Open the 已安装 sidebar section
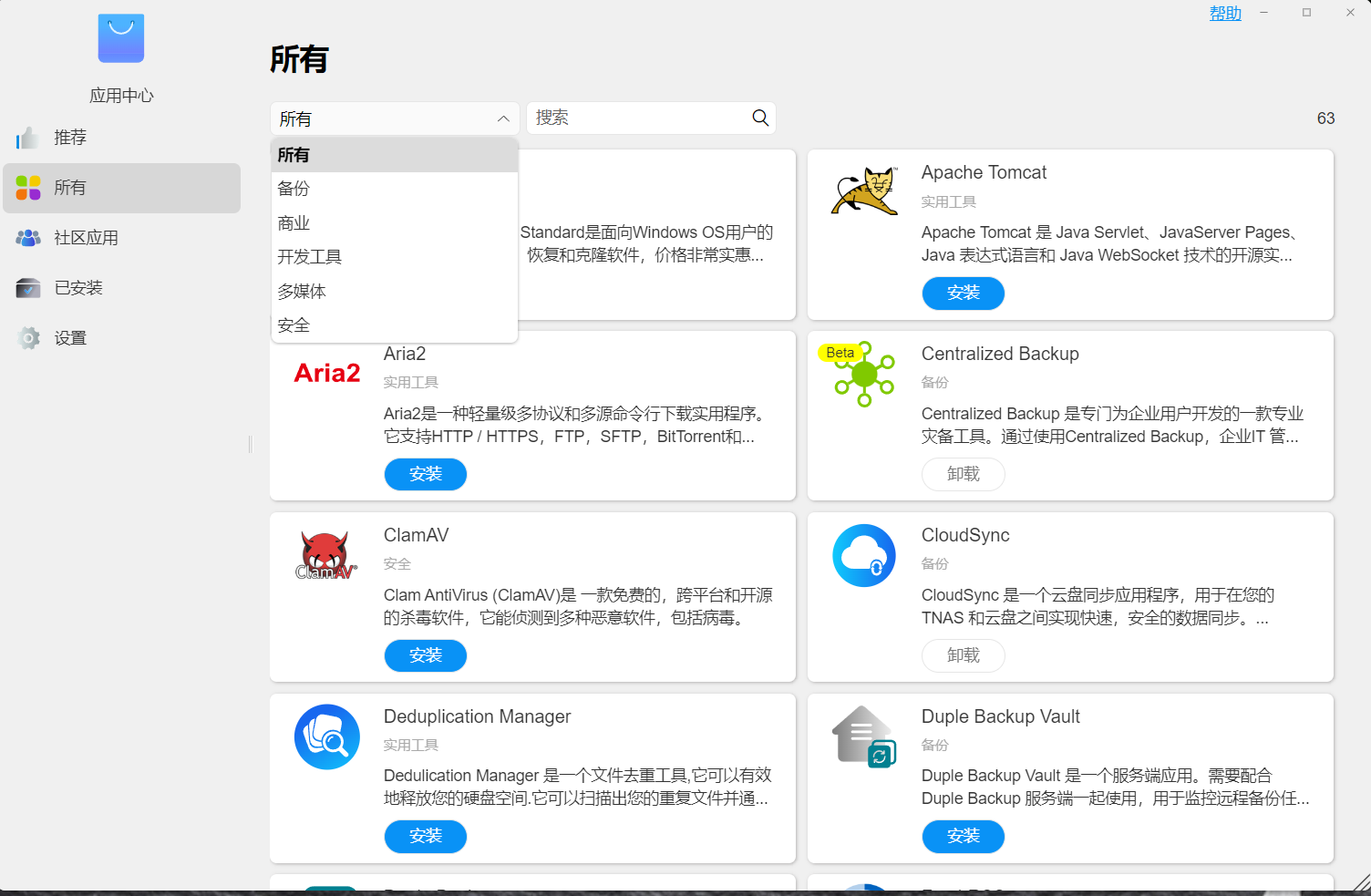Viewport: 1371px width, 896px height. click(78, 288)
